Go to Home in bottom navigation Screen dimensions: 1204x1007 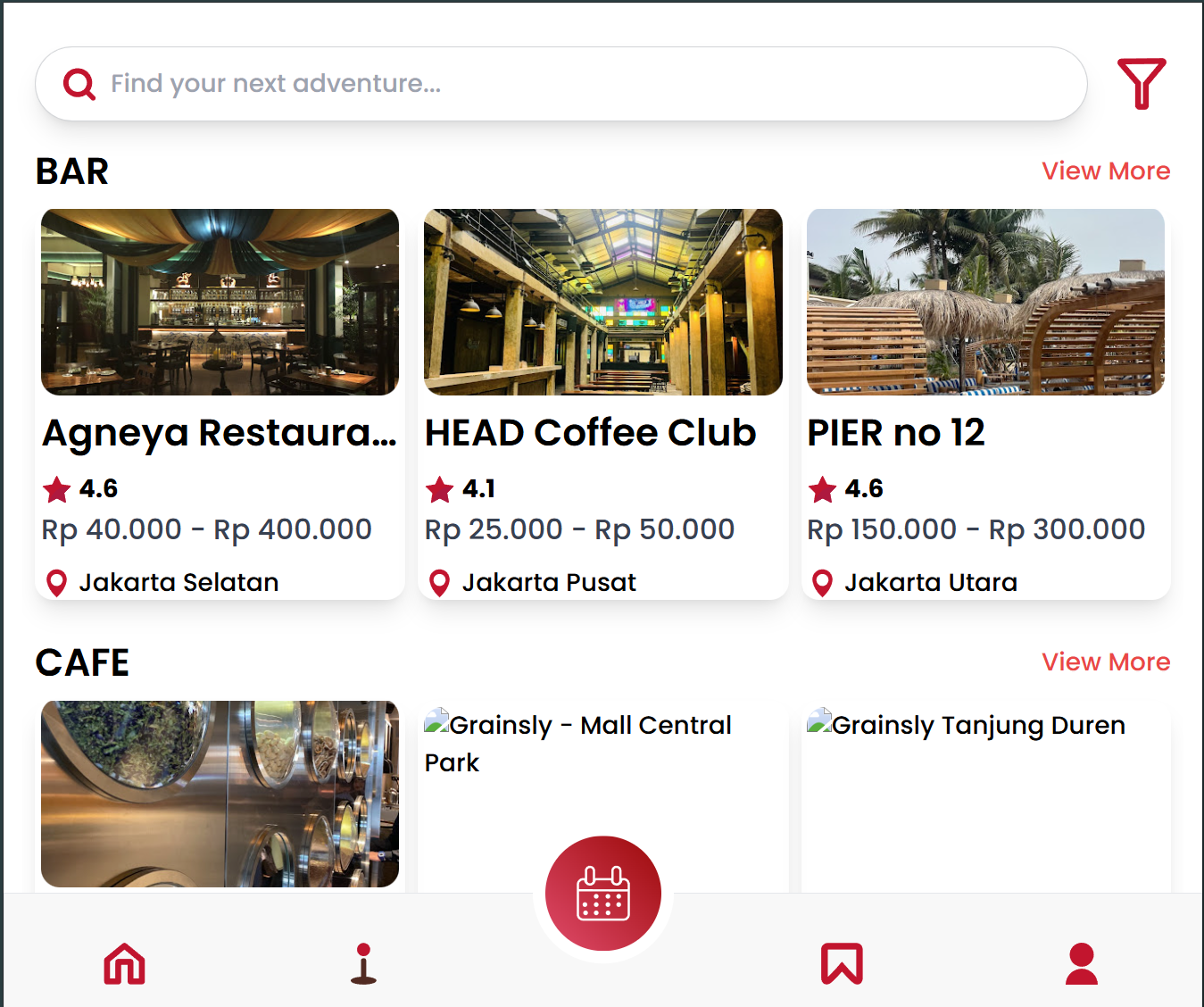point(124,964)
